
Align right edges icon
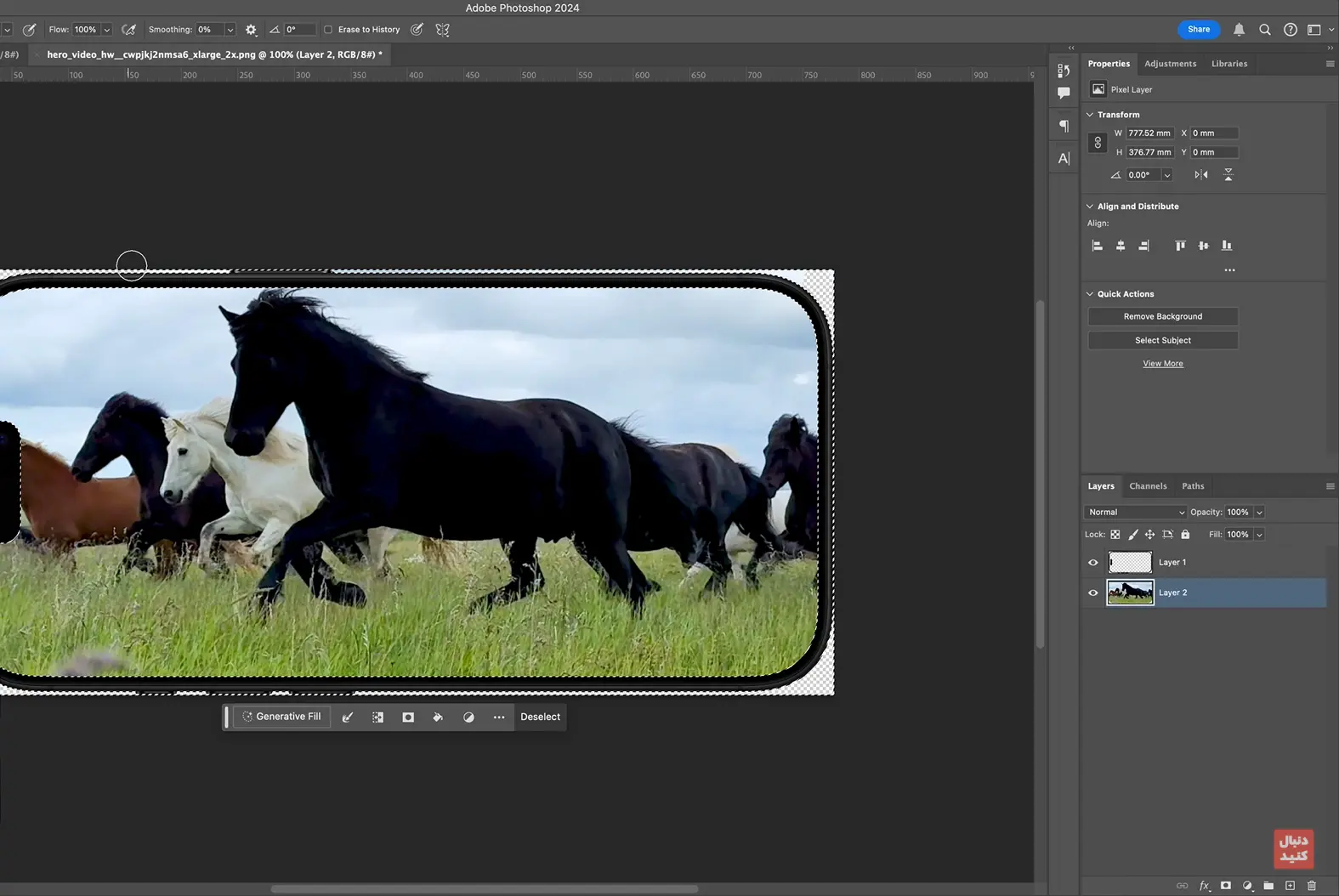click(1143, 246)
